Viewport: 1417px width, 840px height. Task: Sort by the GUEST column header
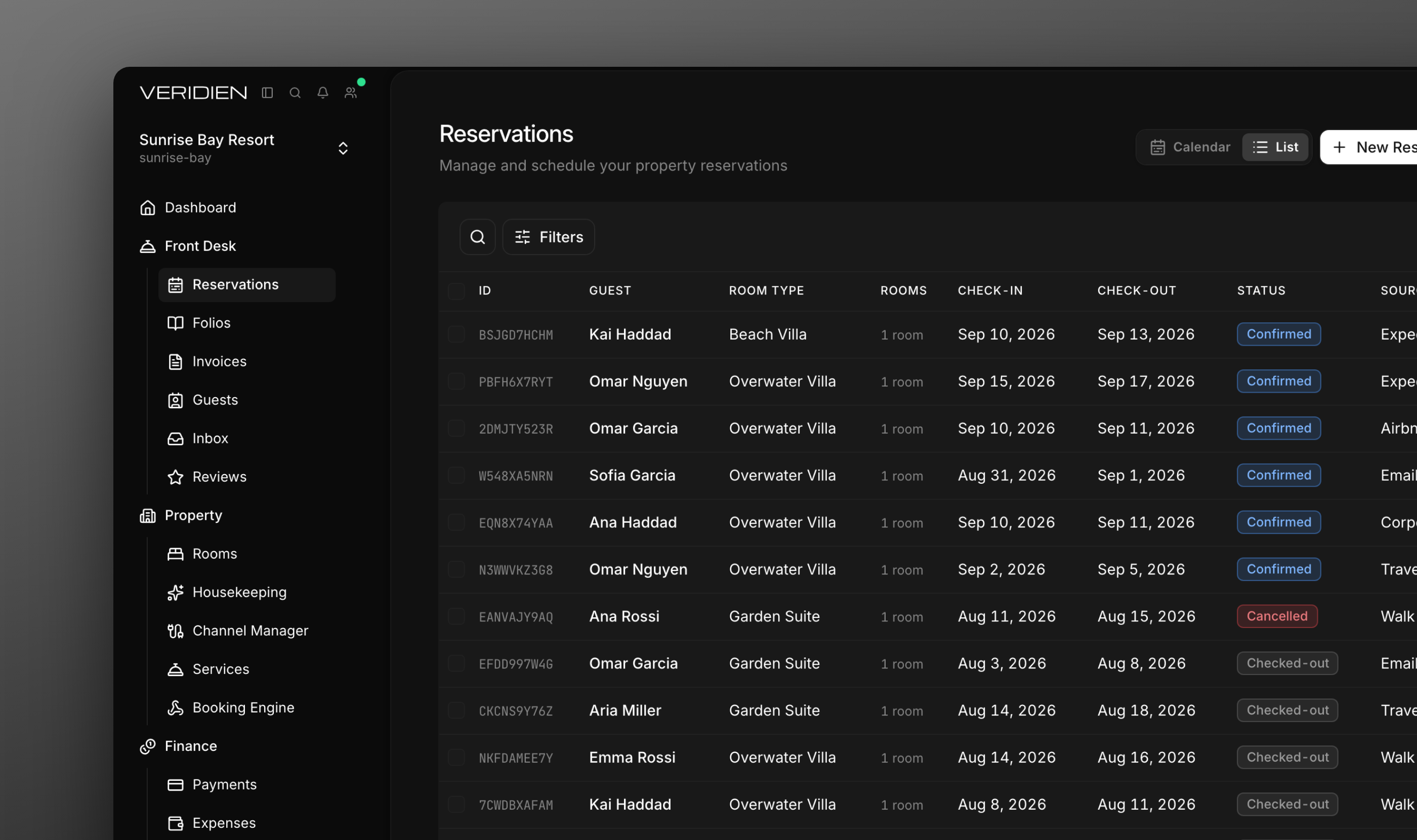(610, 291)
